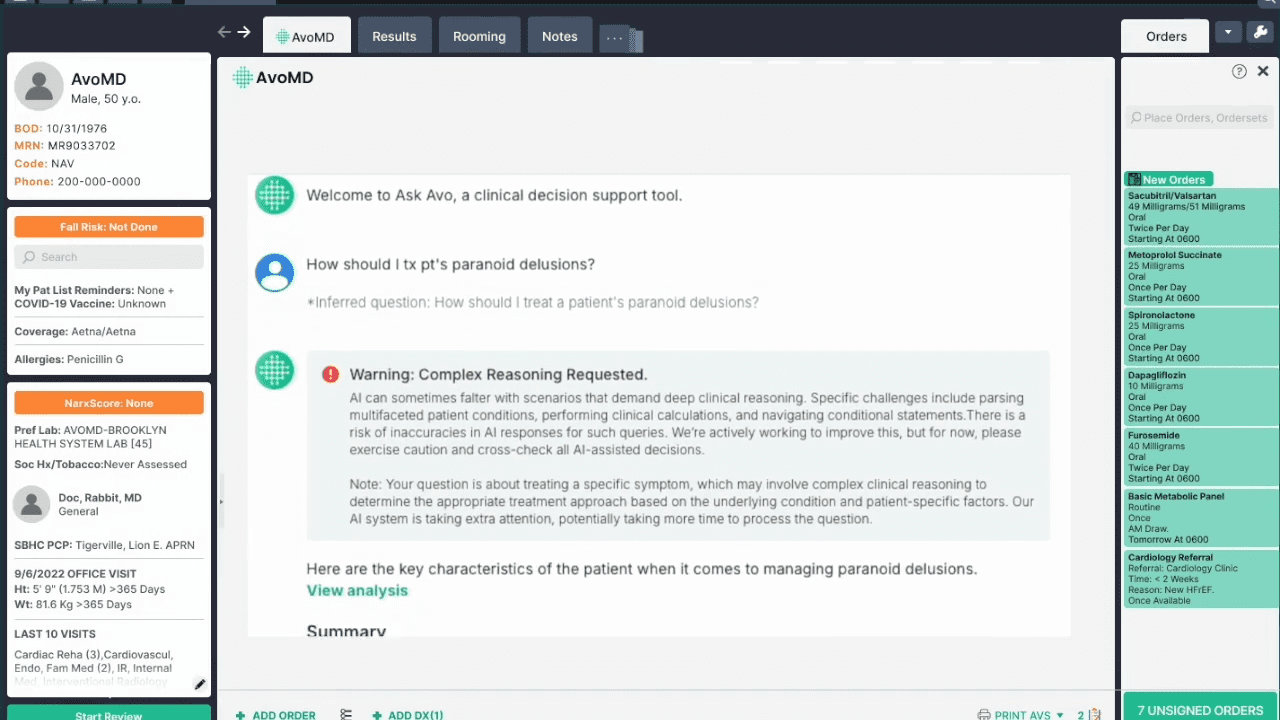Click the forward navigation arrow

[x=244, y=32]
